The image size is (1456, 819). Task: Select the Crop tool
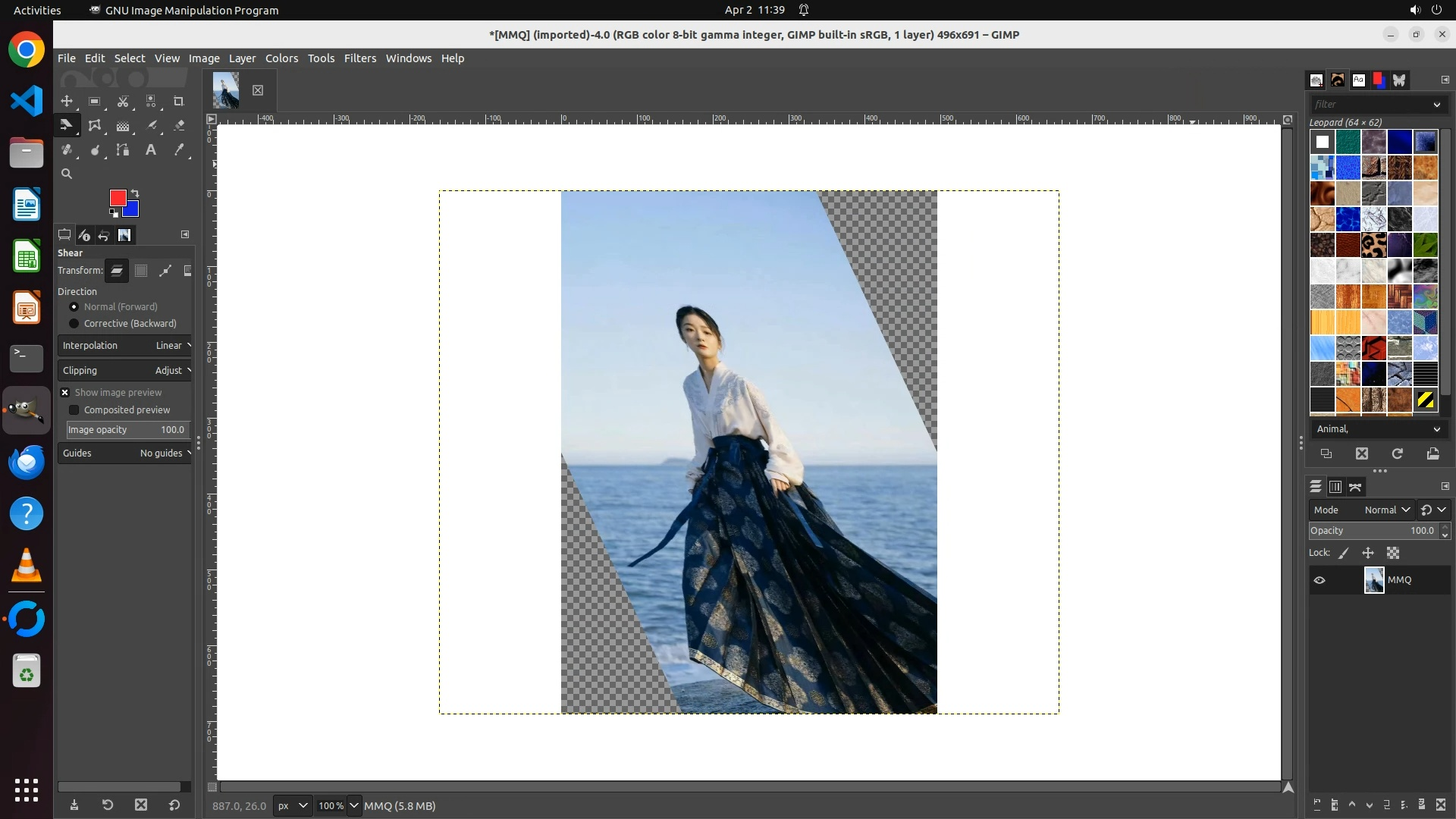pos(179,101)
